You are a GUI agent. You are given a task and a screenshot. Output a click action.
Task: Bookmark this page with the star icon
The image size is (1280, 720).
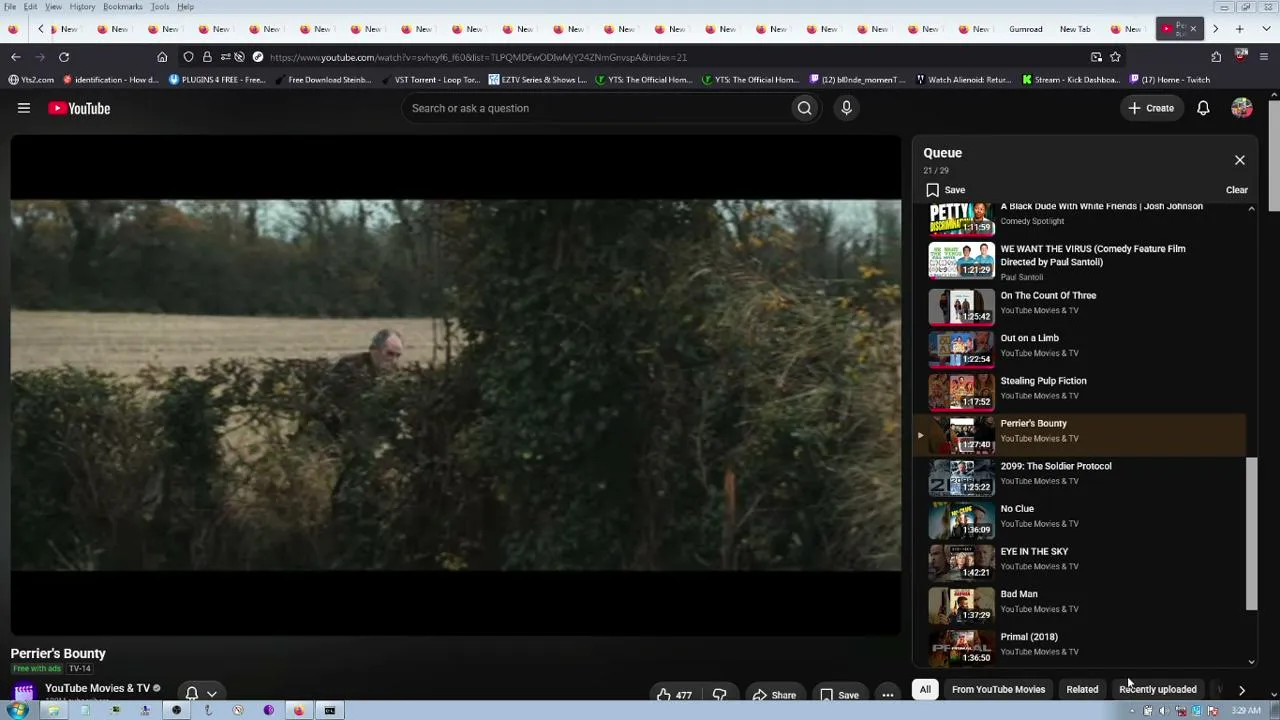pos(1115,57)
